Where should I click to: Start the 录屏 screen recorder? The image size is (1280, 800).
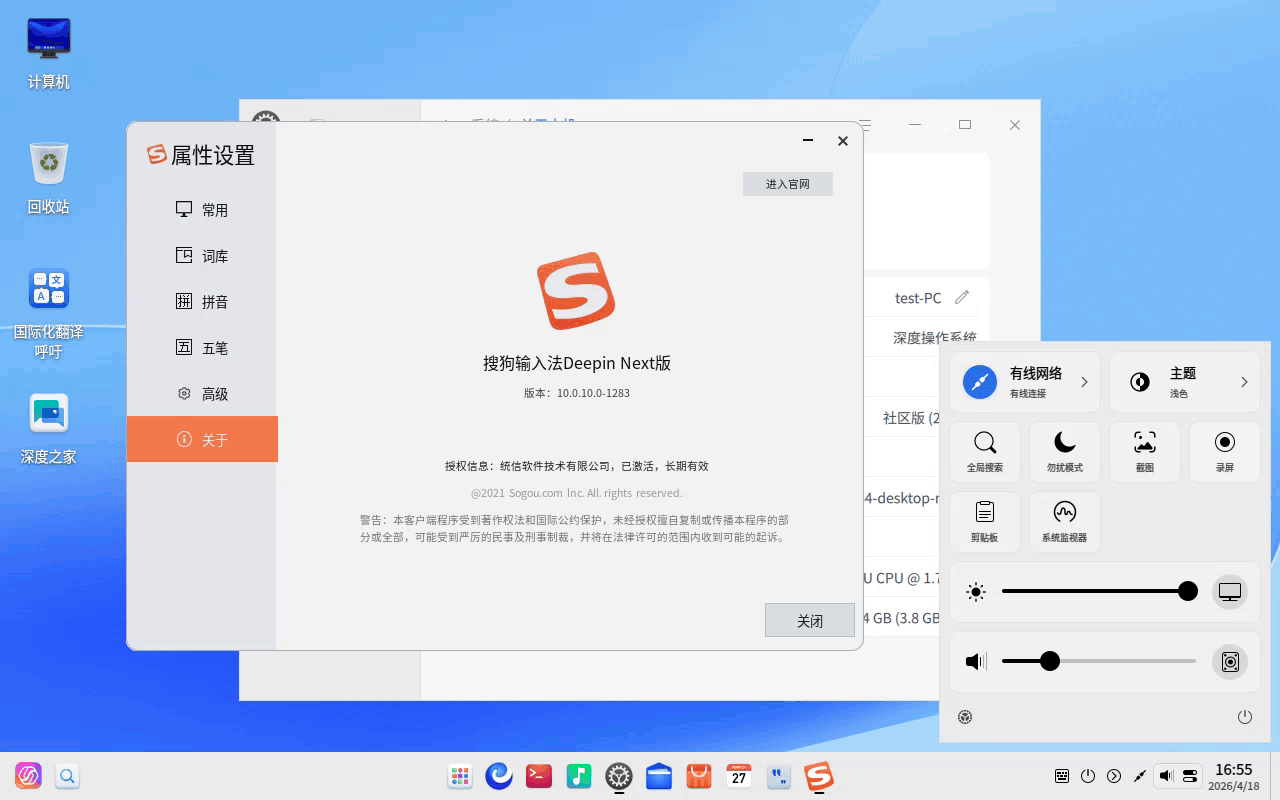pyautogui.click(x=1224, y=451)
